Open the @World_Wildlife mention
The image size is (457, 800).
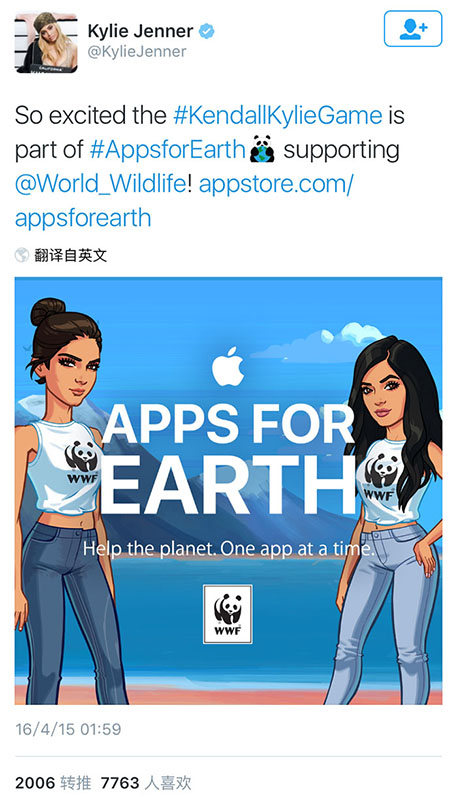[100, 184]
